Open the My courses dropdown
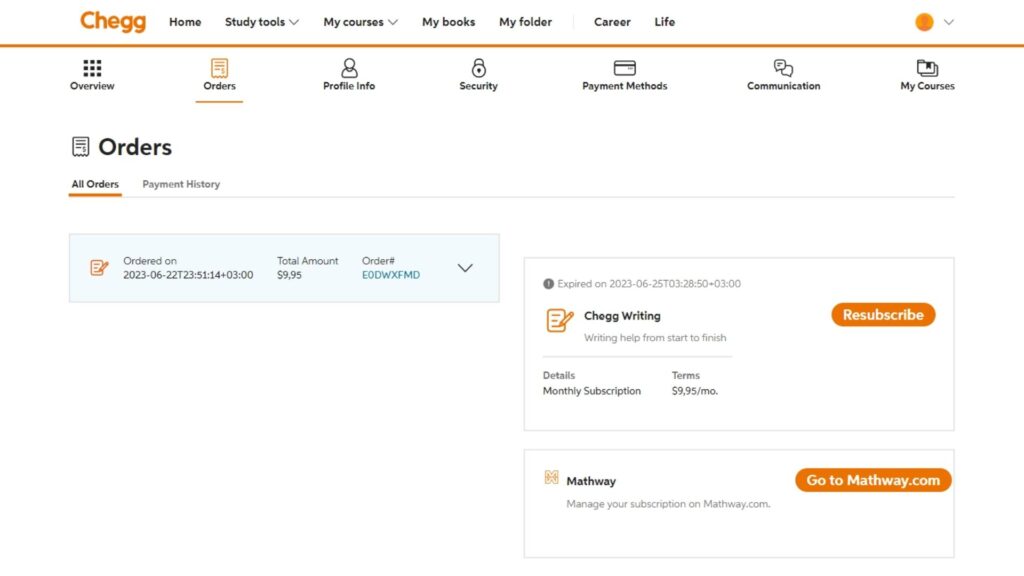 359,21
